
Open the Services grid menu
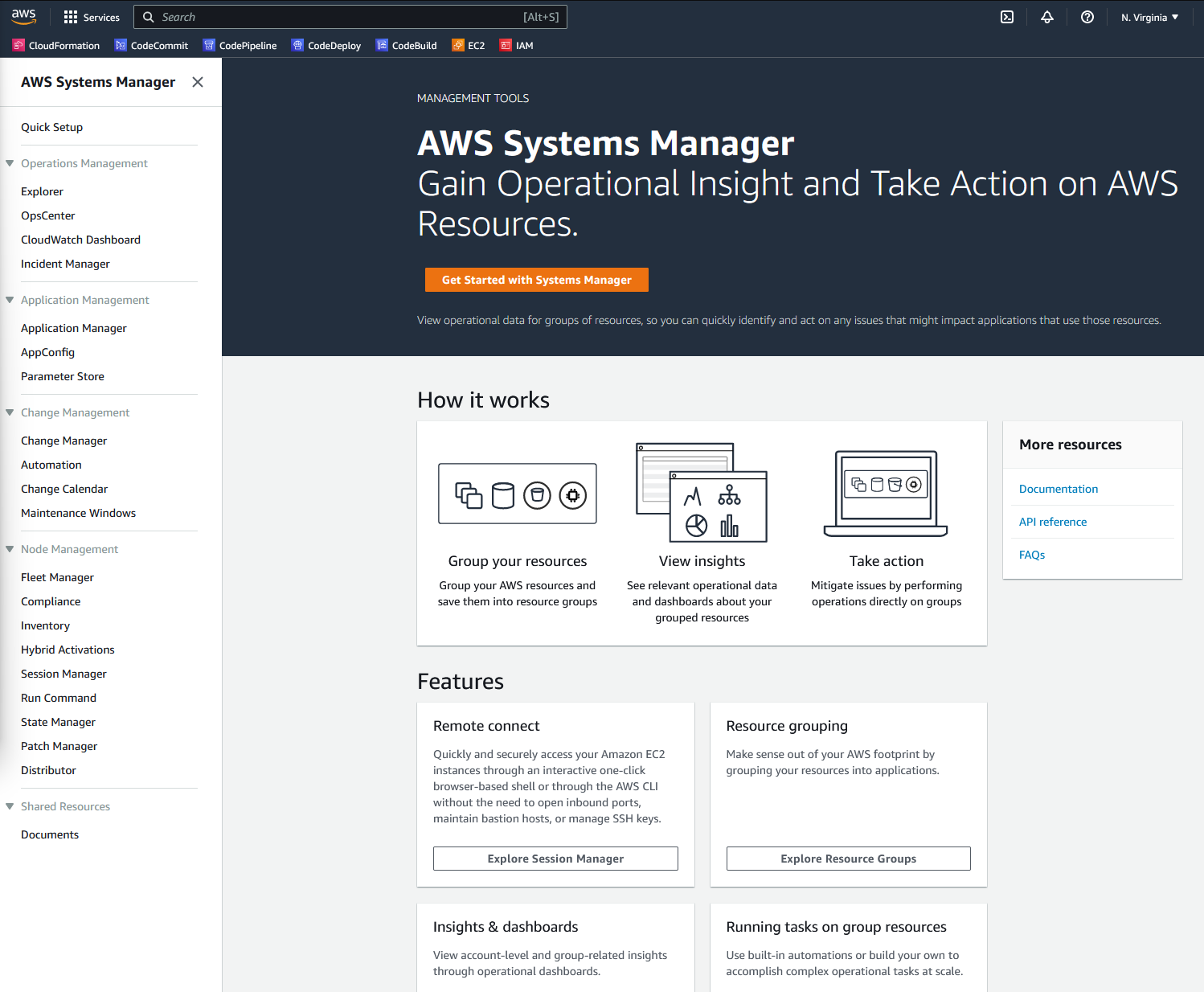(x=92, y=17)
